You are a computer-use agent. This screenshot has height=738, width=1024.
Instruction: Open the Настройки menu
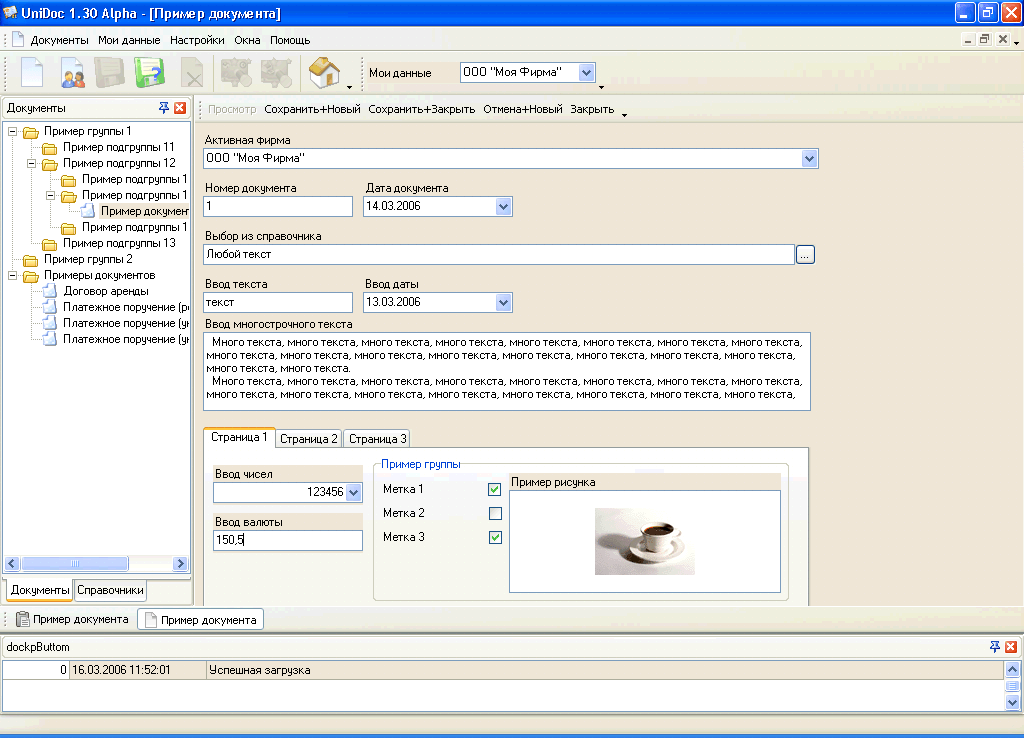tap(197, 40)
